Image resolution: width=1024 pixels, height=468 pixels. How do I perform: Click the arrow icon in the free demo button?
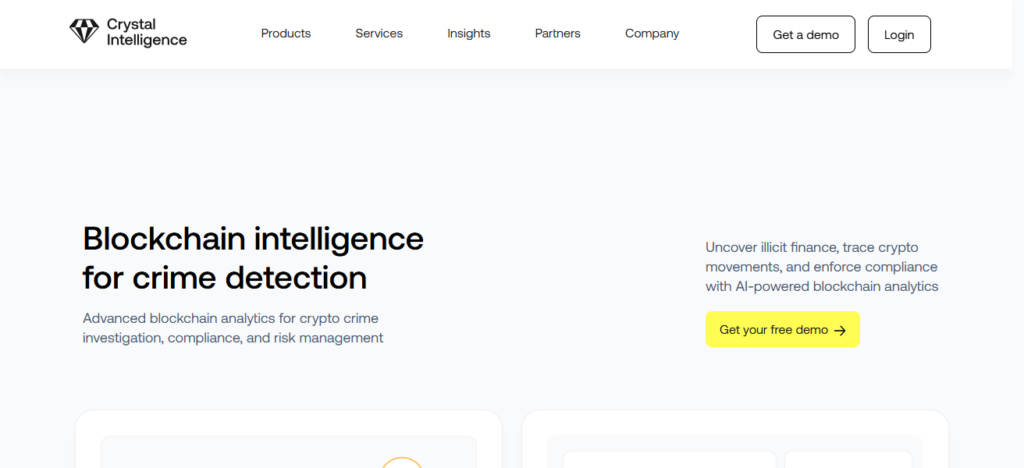840,330
